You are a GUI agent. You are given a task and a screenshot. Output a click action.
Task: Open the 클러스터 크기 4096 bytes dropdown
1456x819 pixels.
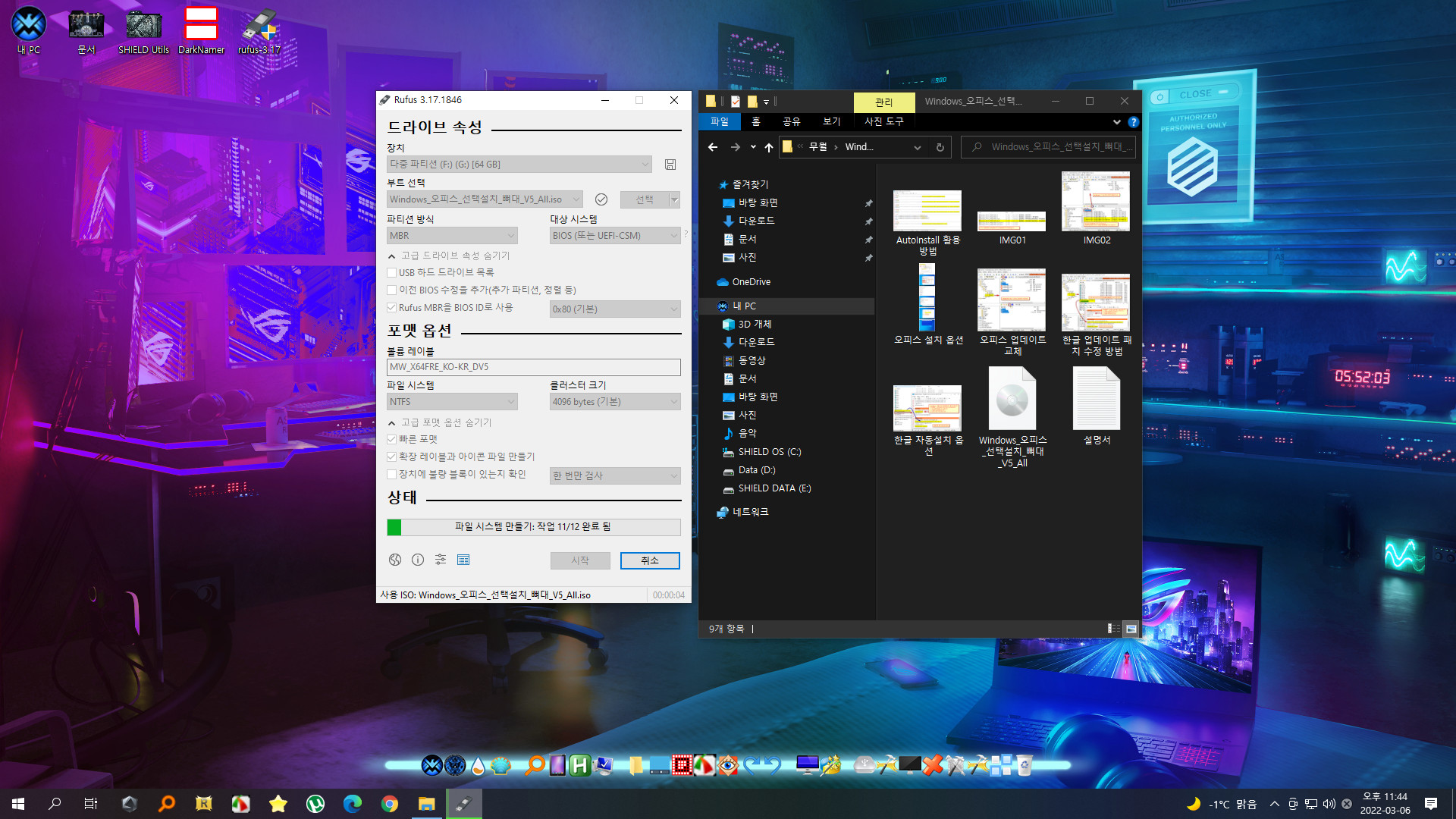click(615, 402)
